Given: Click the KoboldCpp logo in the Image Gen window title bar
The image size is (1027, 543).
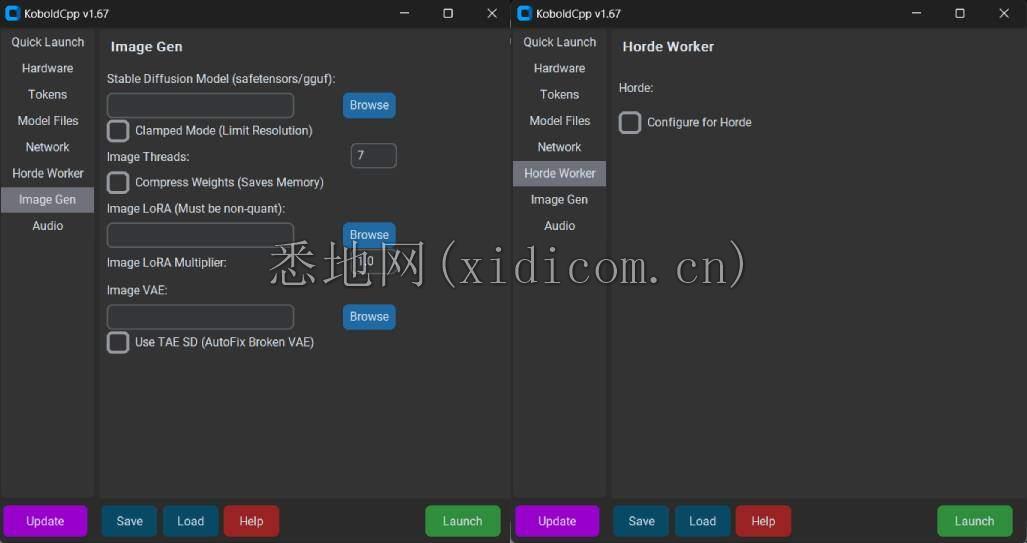Looking at the screenshot, I should [x=13, y=14].
